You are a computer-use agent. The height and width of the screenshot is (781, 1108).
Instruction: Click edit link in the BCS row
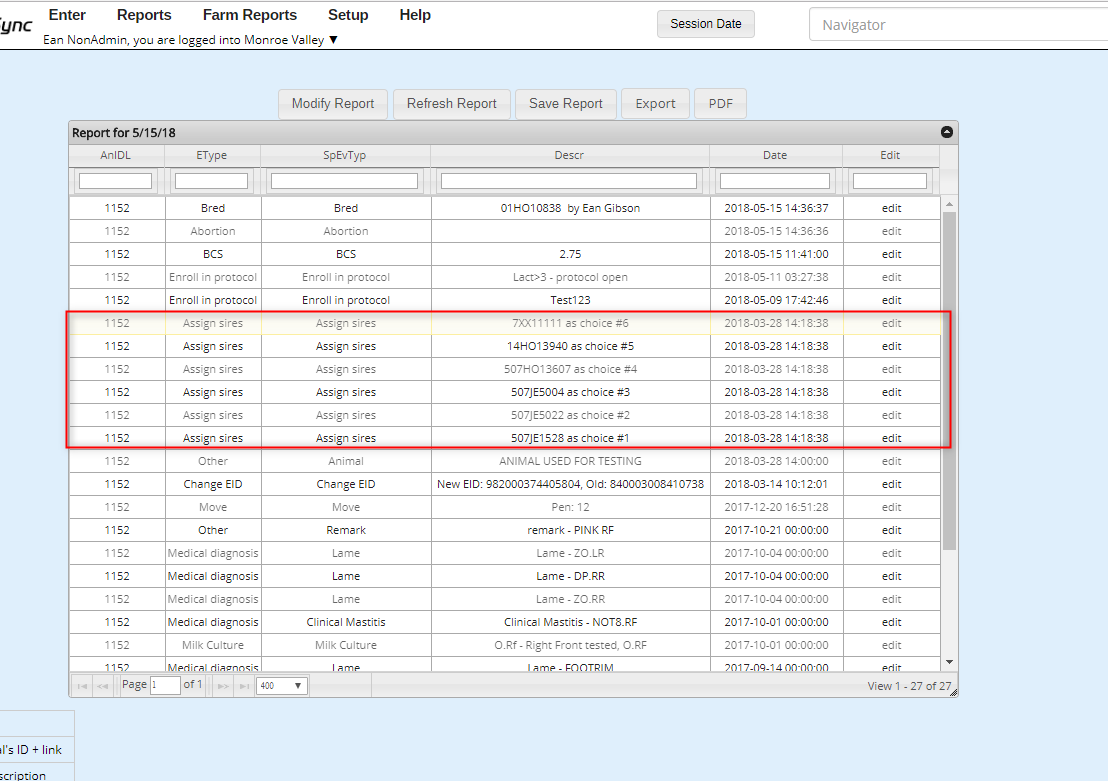pos(891,254)
